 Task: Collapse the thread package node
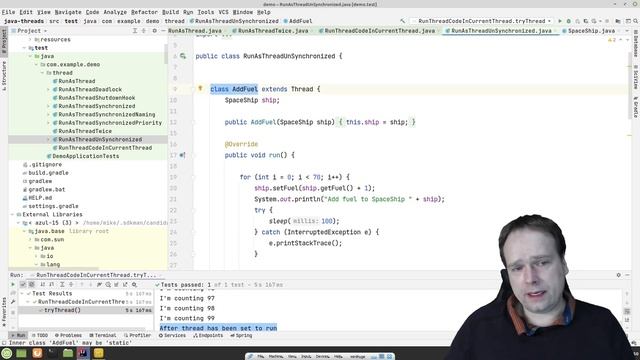(x=42, y=73)
